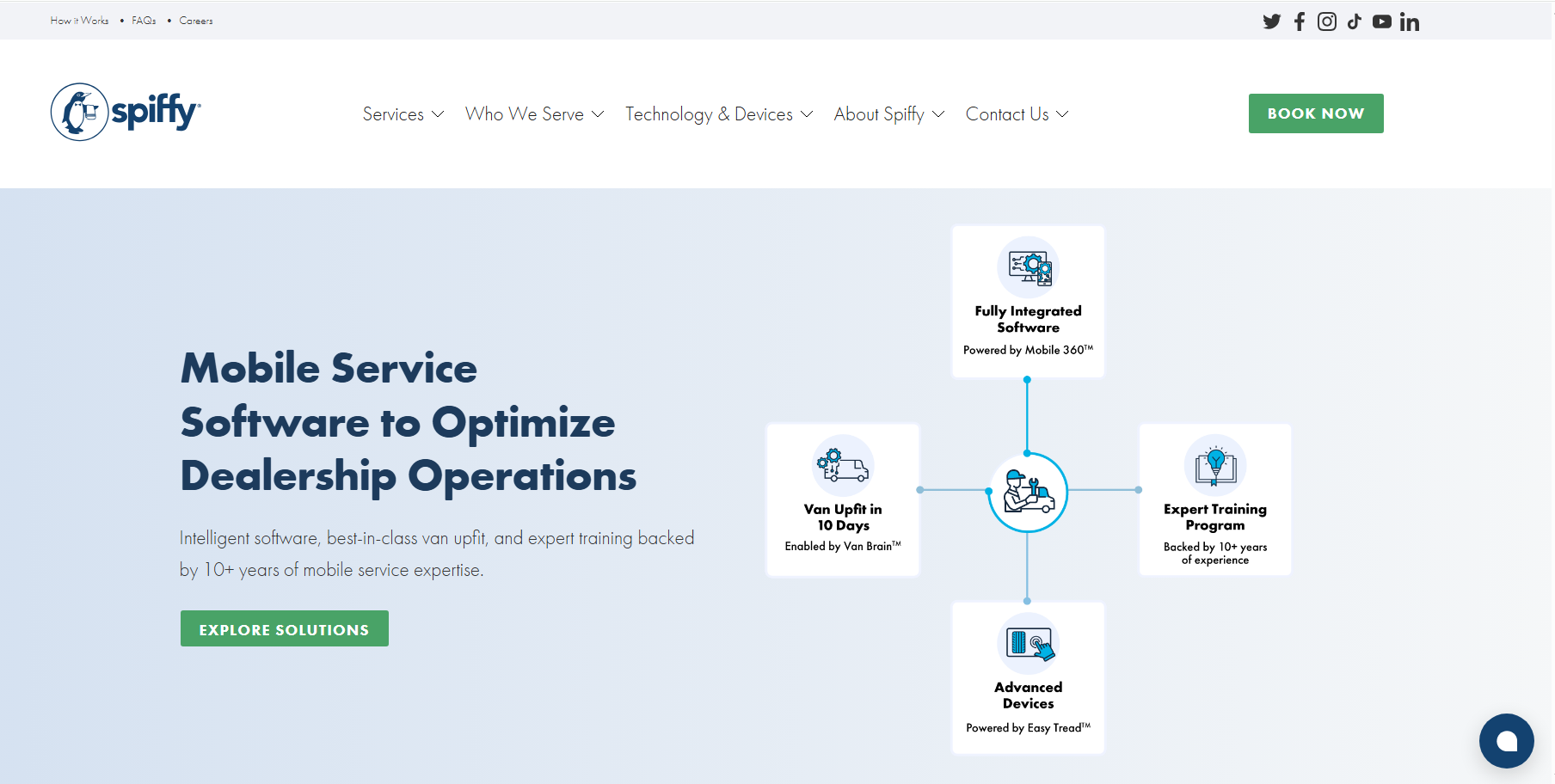Expand the About Spiffy chevron
Viewport: 1555px width, 784px height.
coord(938,114)
